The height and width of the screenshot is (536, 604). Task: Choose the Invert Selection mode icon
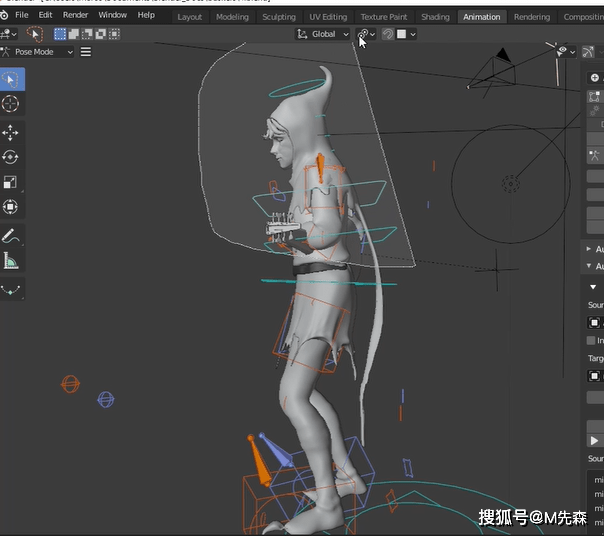coord(101,34)
